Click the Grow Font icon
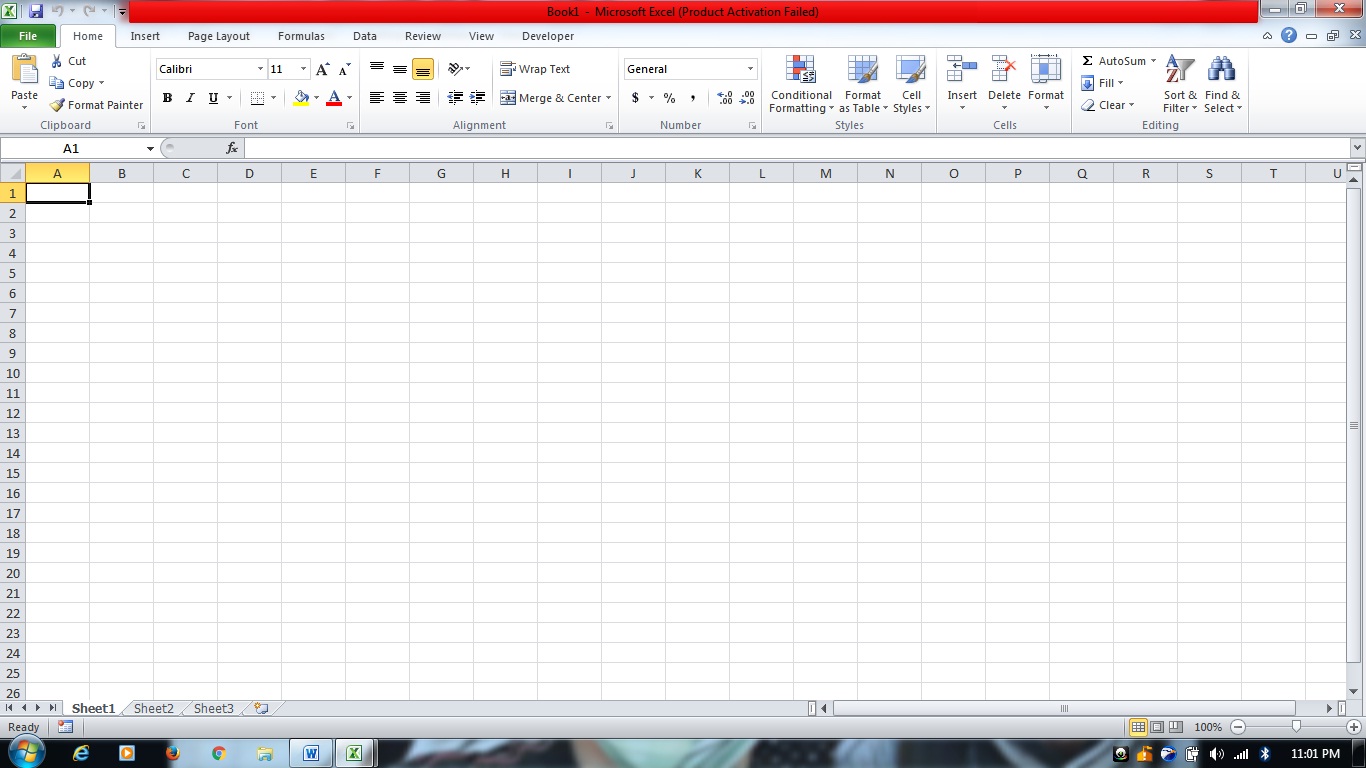This screenshot has height=768, width=1366. 322,69
